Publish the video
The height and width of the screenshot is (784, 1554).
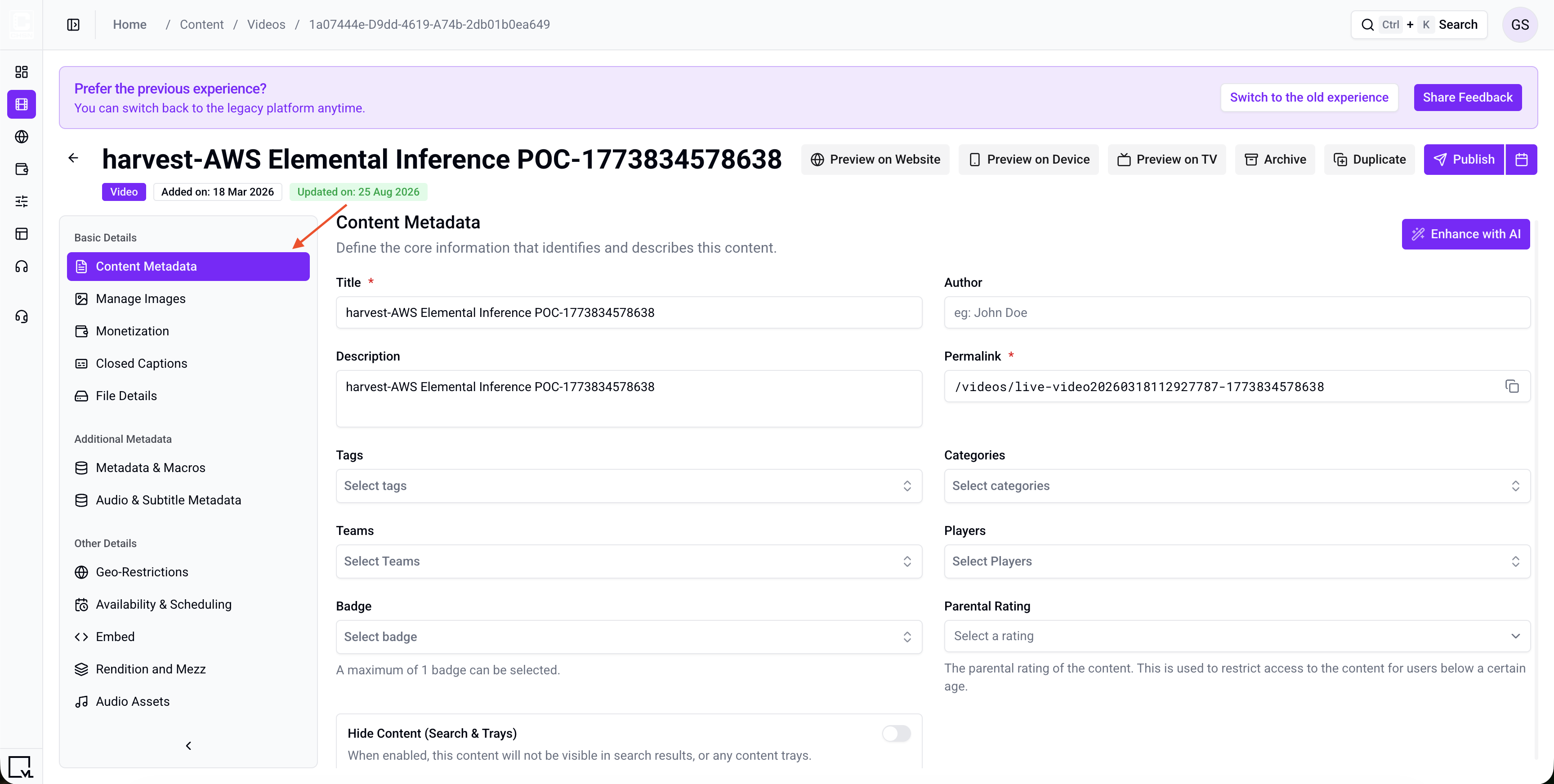point(1464,159)
